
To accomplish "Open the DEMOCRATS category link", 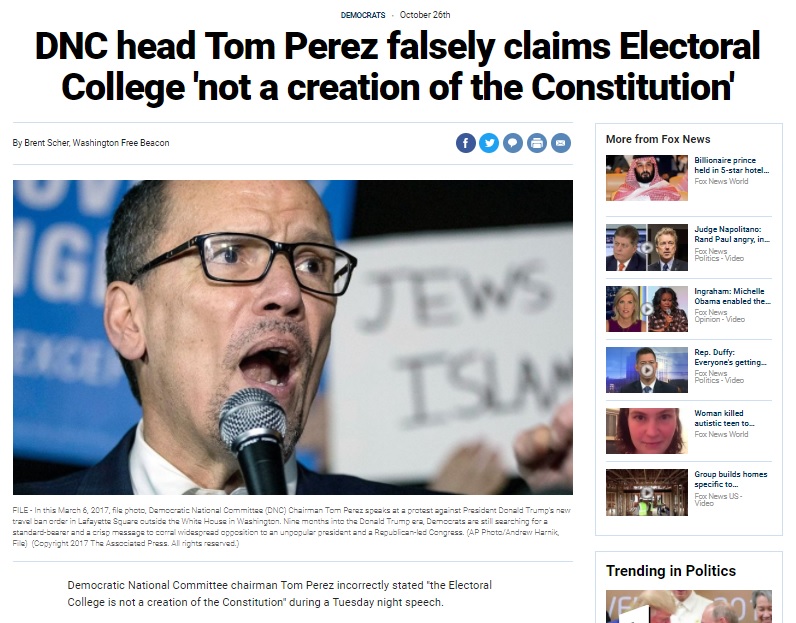I will 363,15.
